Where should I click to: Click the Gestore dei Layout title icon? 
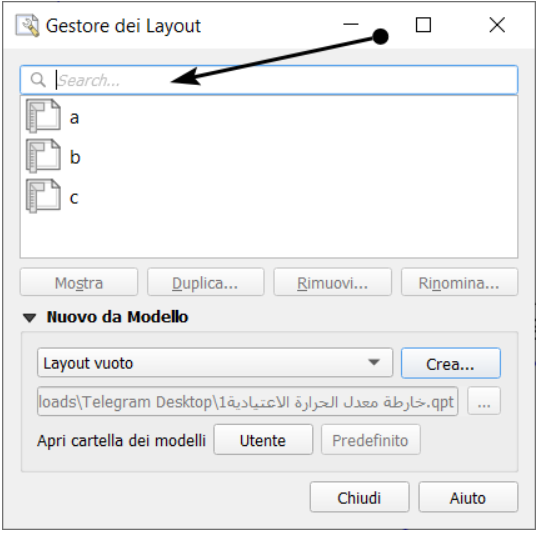(x=27, y=25)
